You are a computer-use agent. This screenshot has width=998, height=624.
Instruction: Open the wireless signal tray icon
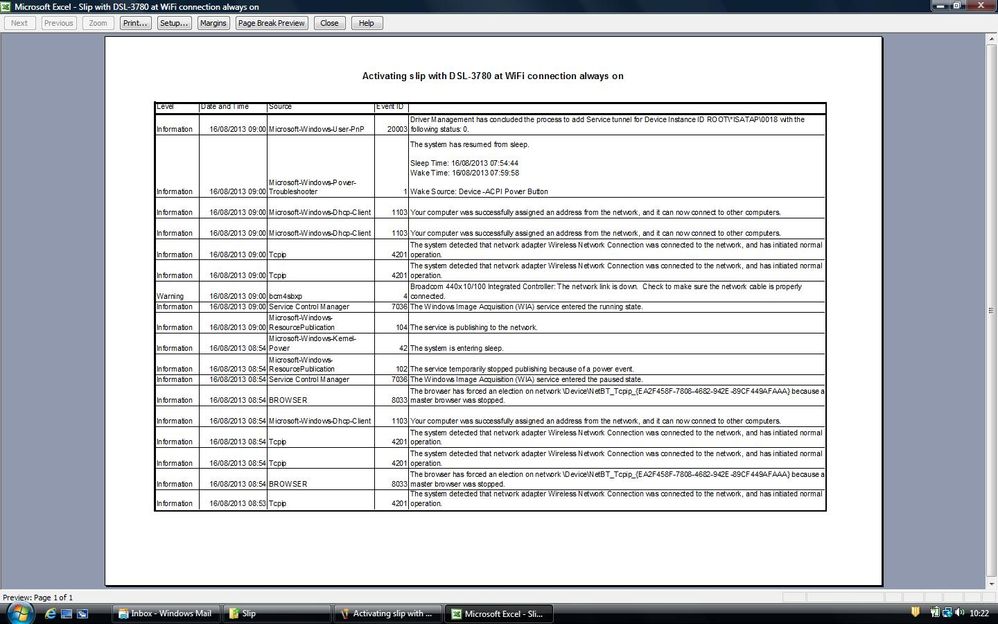point(934,613)
